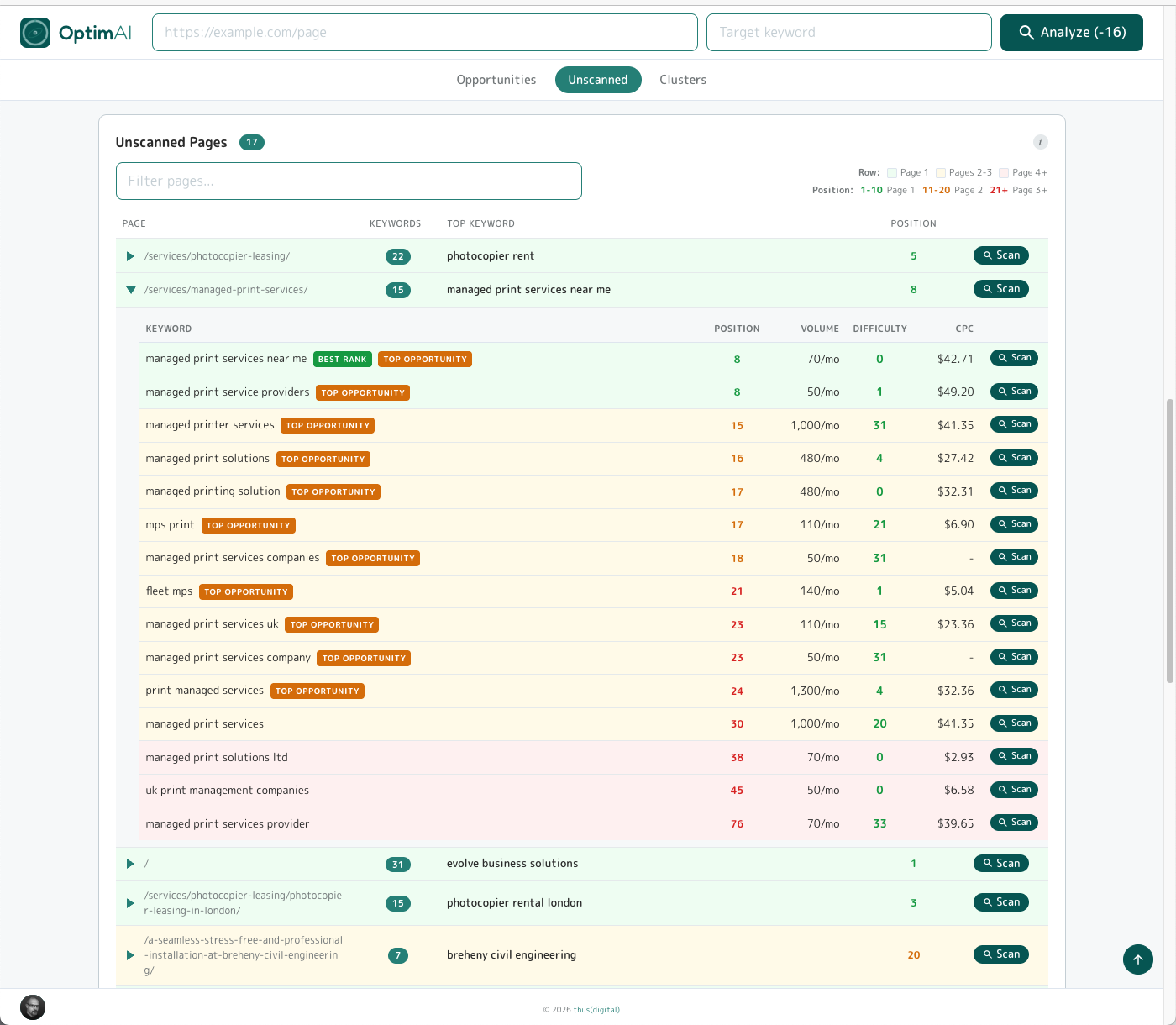Open the Clusters tab
This screenshot has width=1176, height=1025.
[683, 80]
